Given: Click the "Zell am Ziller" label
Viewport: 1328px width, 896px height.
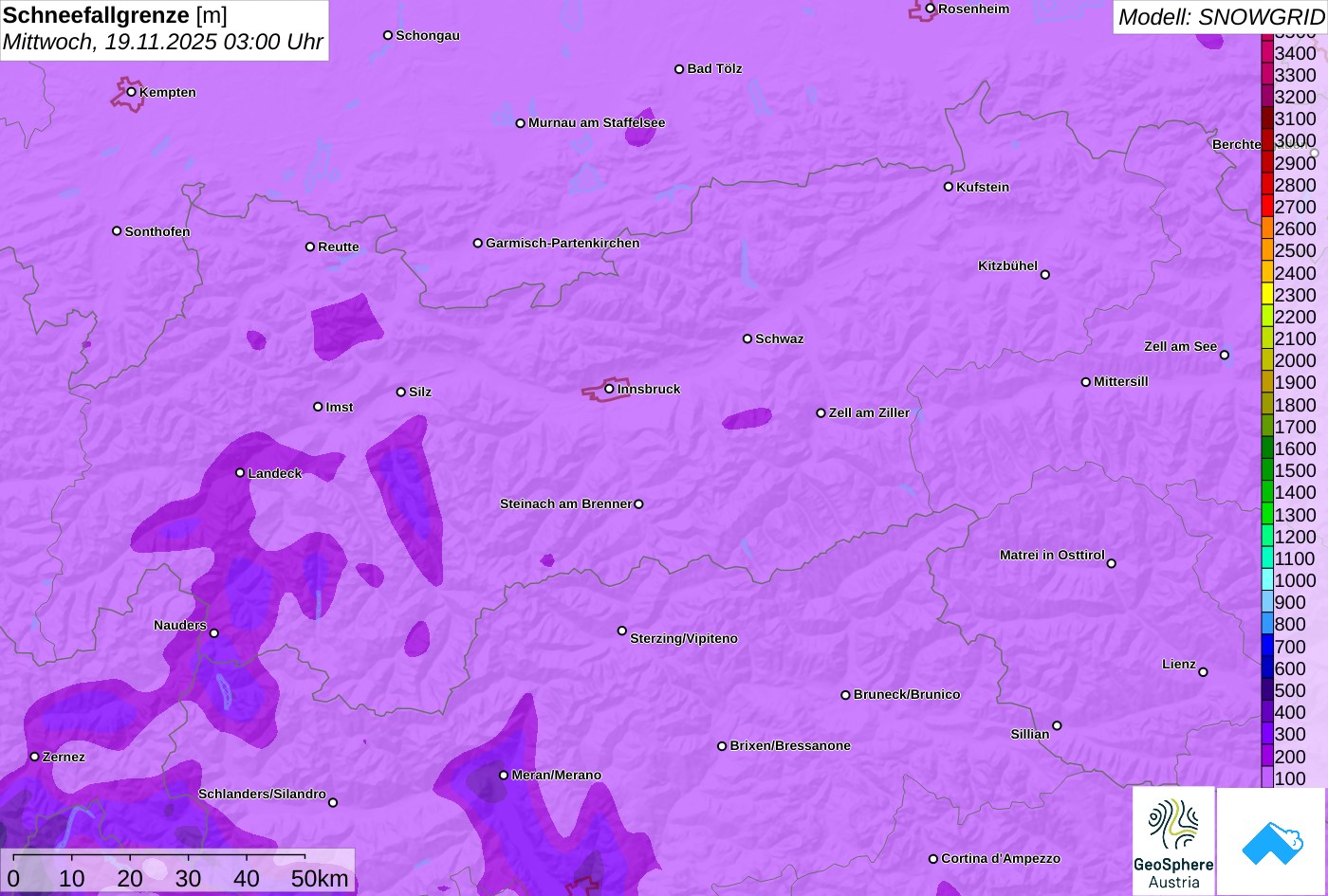Looking at the screenshot, I should (869, 412).
